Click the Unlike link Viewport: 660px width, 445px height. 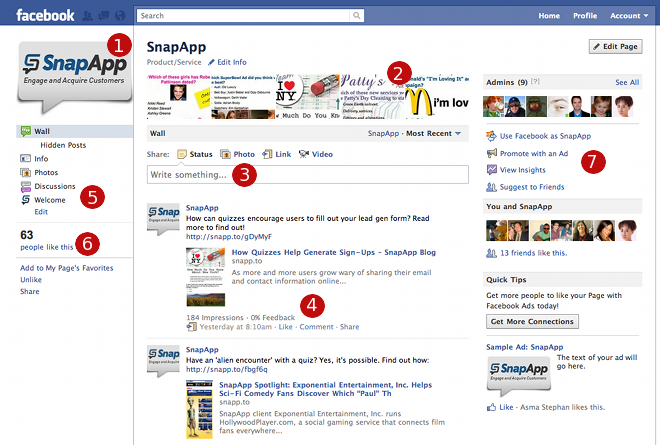click(31, 280)
